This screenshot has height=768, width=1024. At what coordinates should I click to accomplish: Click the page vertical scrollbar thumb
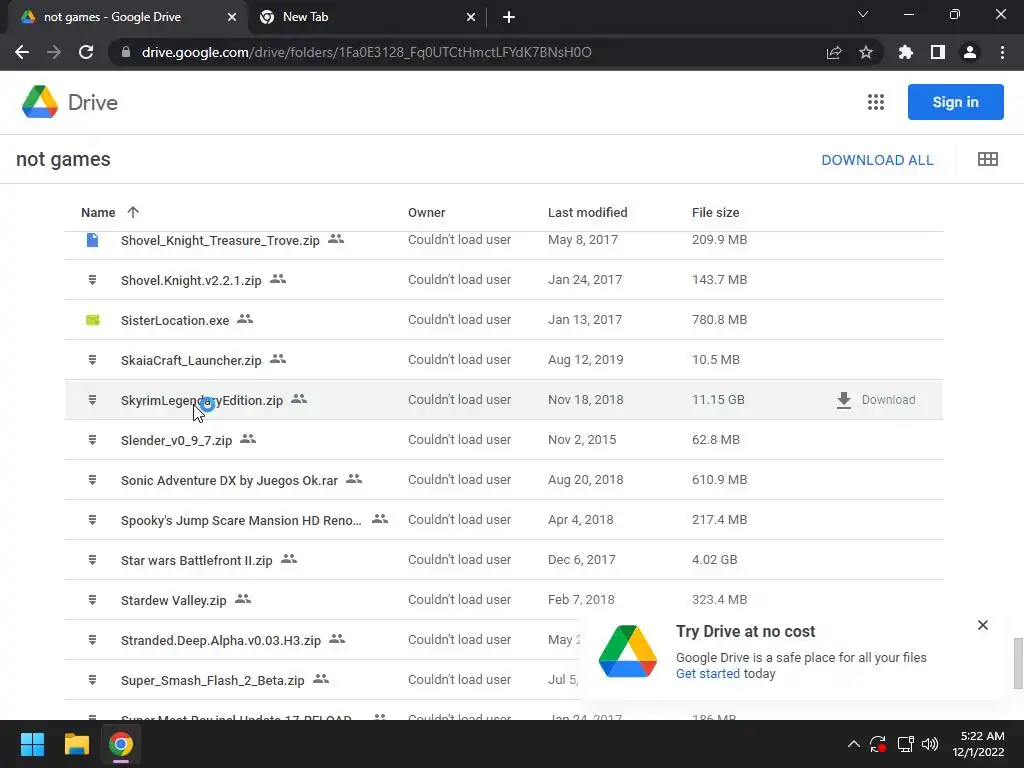click(1018, 664)
